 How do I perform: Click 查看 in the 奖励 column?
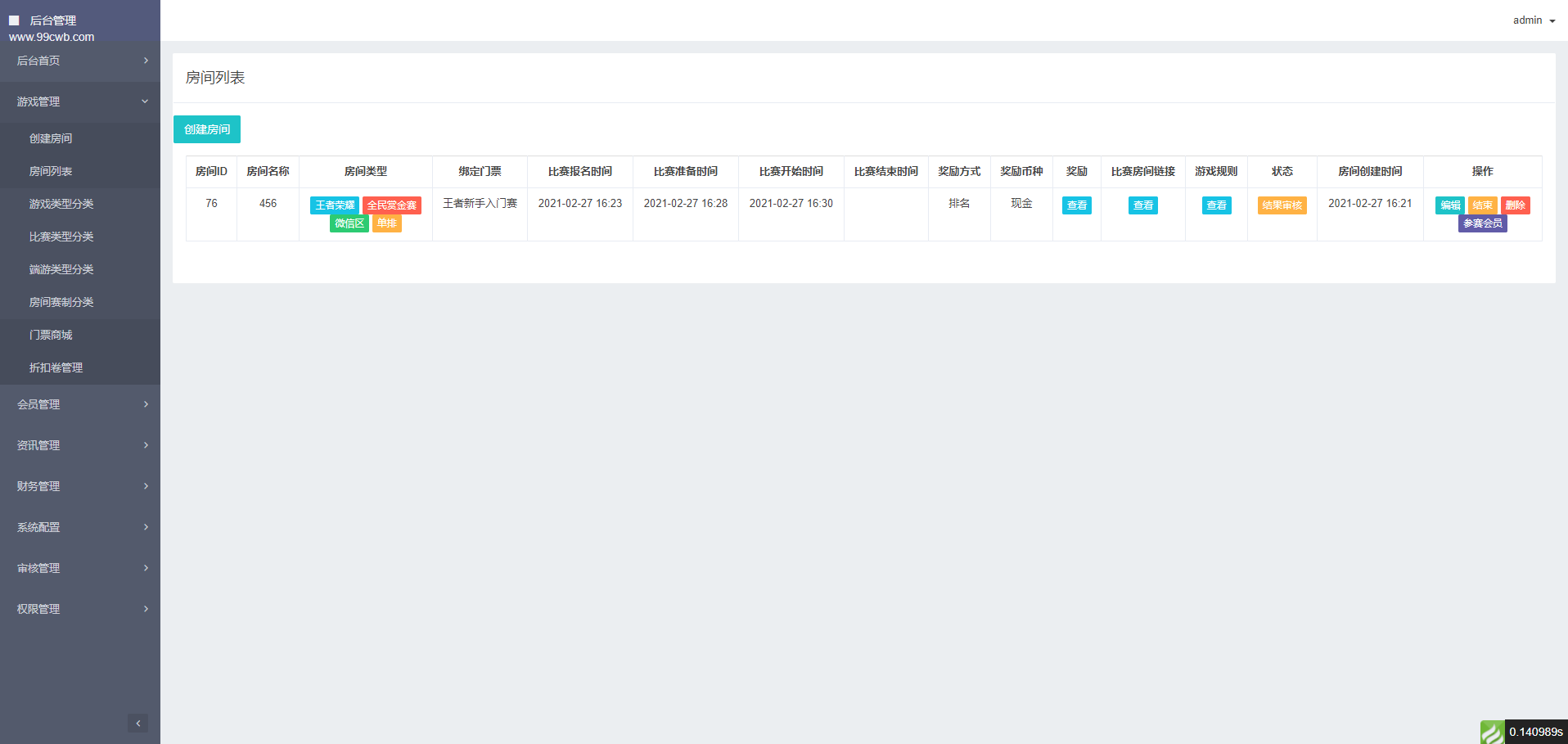click(1077, 205)
